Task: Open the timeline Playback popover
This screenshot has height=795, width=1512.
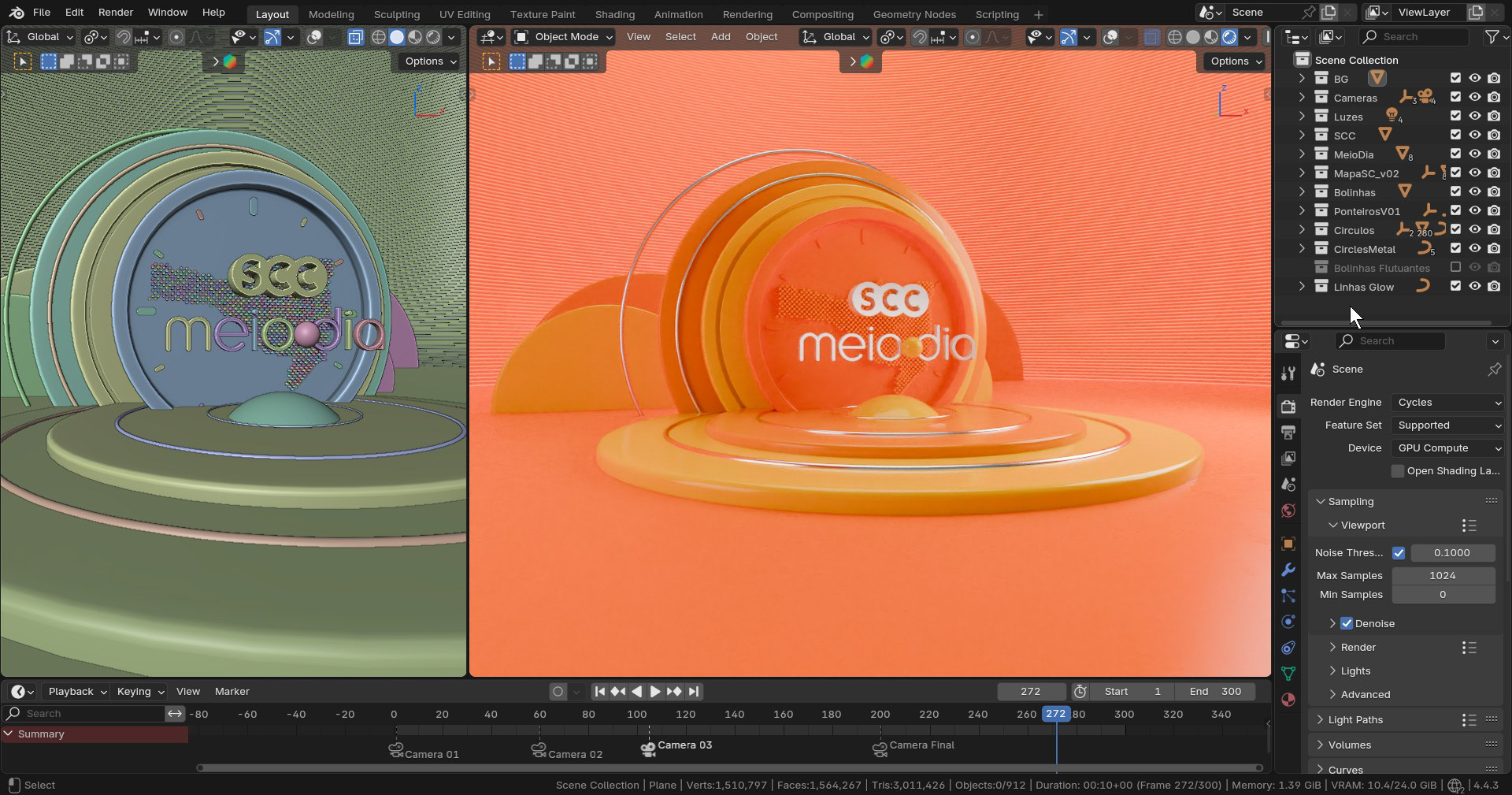Action: [76, 692]
